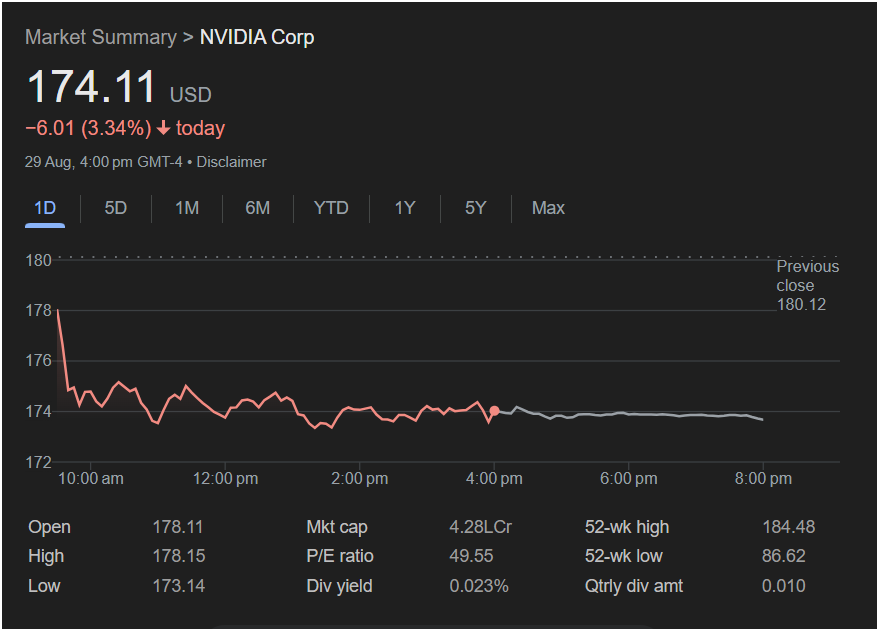The image size is (879, 631).
Task: Switch to the 5D chart tab
Action: click(x=116, y=208)
